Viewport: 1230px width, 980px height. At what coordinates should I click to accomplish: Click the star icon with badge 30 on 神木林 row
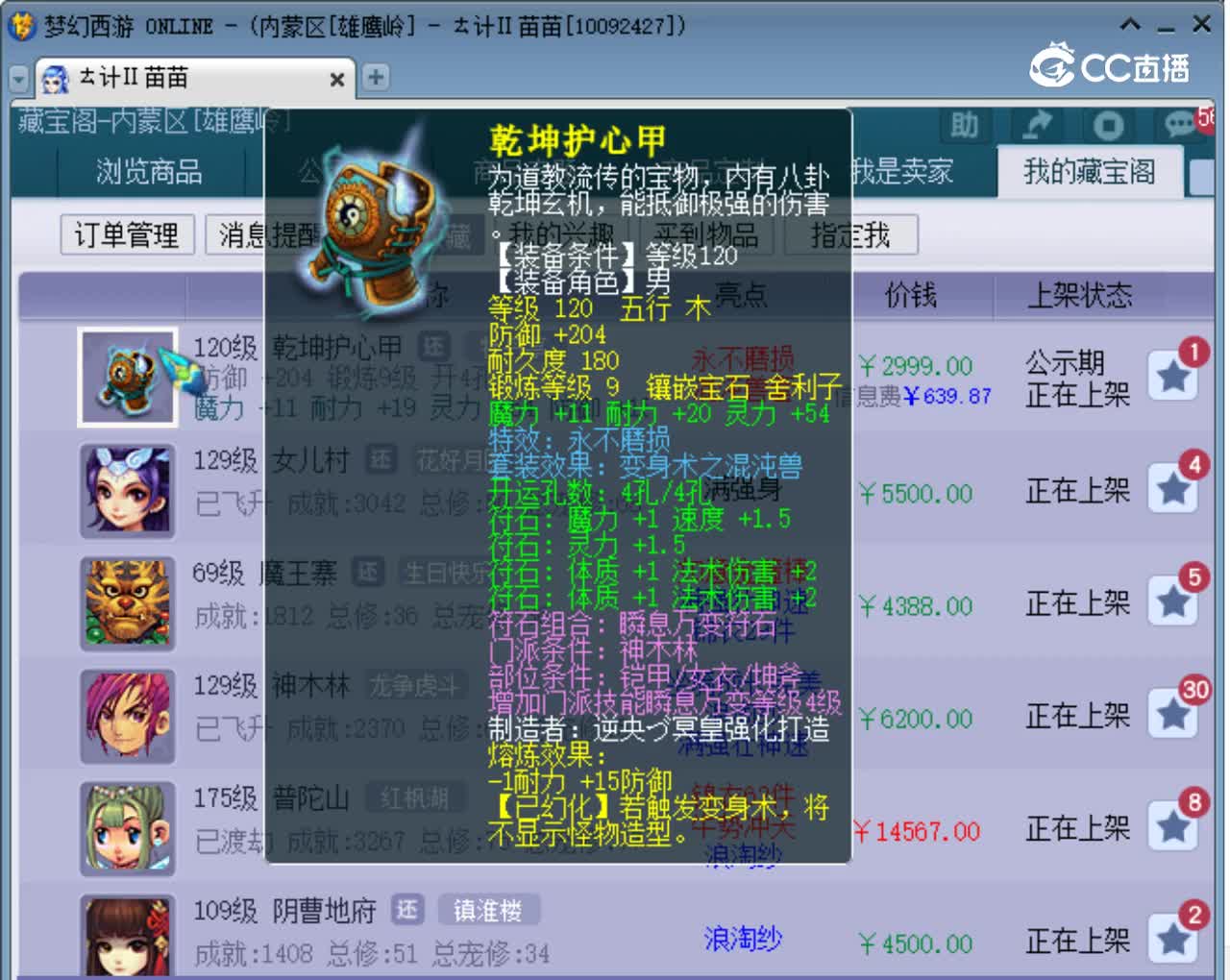[x=1172, y=716]
